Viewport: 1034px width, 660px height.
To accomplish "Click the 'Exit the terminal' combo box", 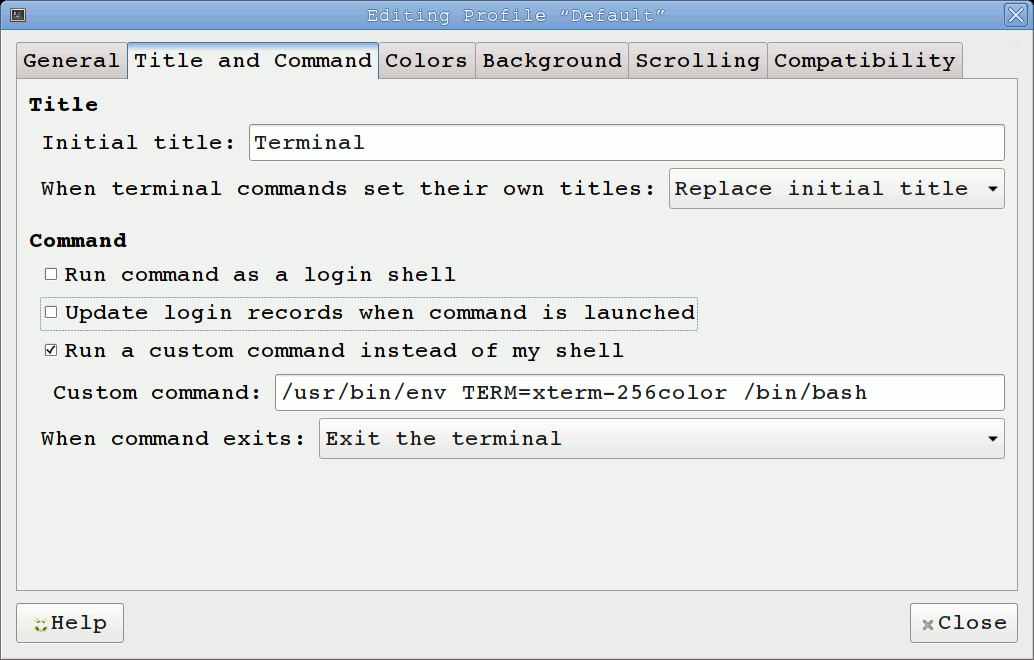I will pos(661,438).
